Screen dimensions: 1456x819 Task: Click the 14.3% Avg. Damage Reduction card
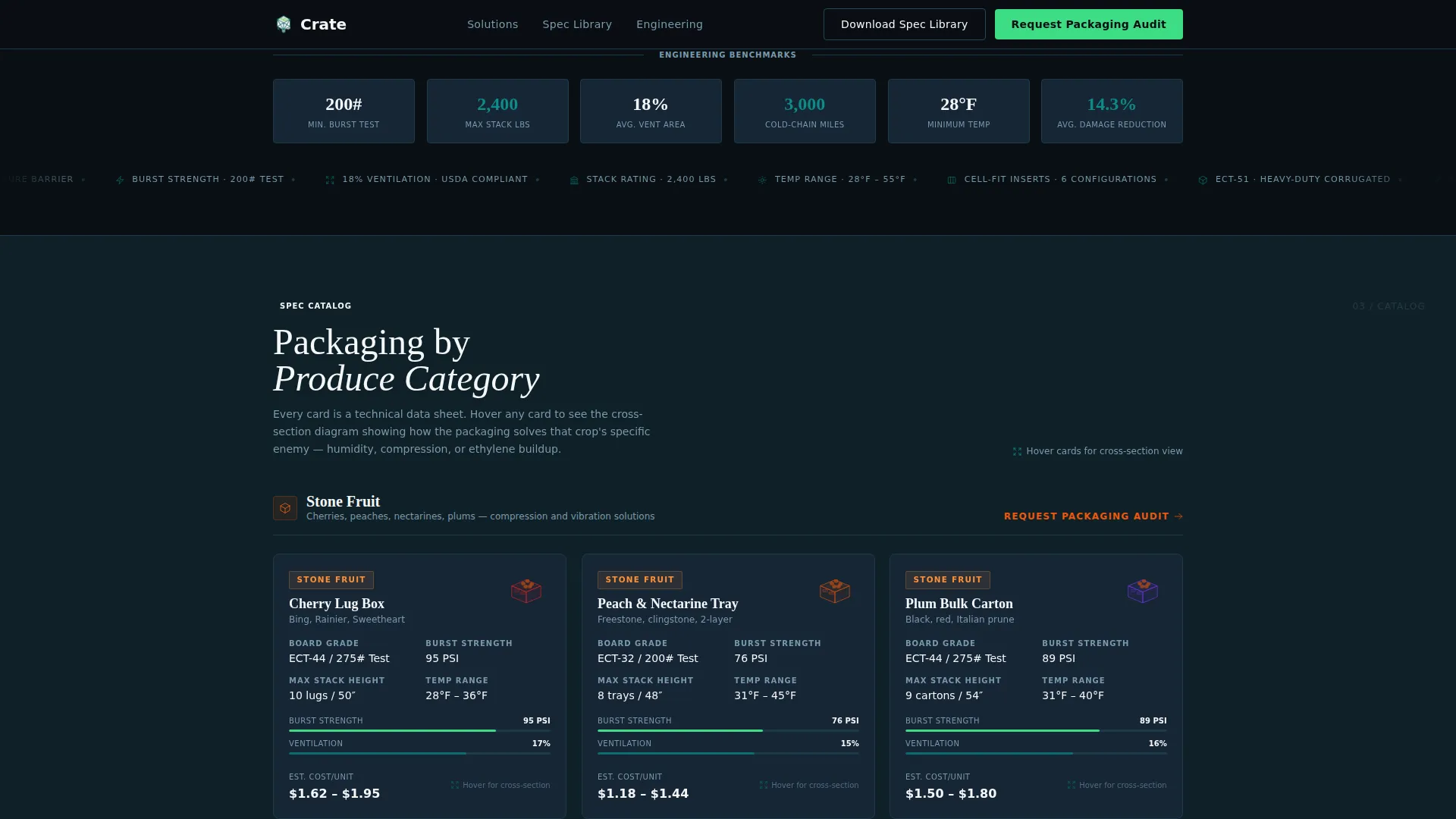[x=1112, y=111]
